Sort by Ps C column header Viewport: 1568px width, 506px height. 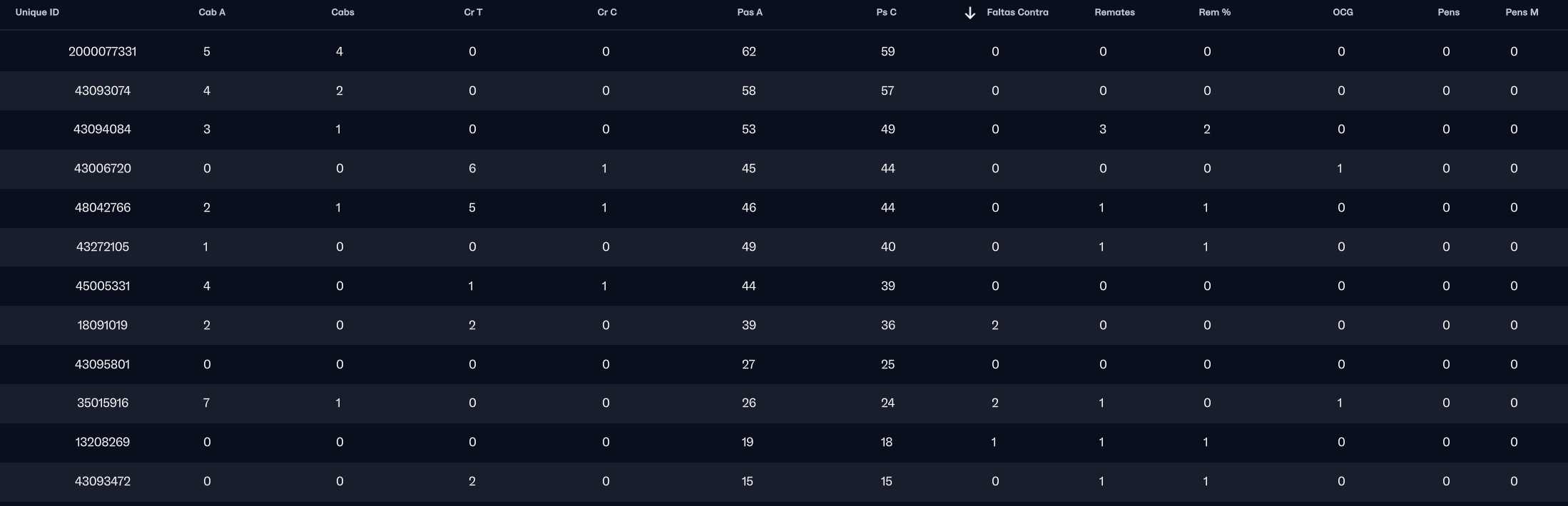tap(886, 12)
